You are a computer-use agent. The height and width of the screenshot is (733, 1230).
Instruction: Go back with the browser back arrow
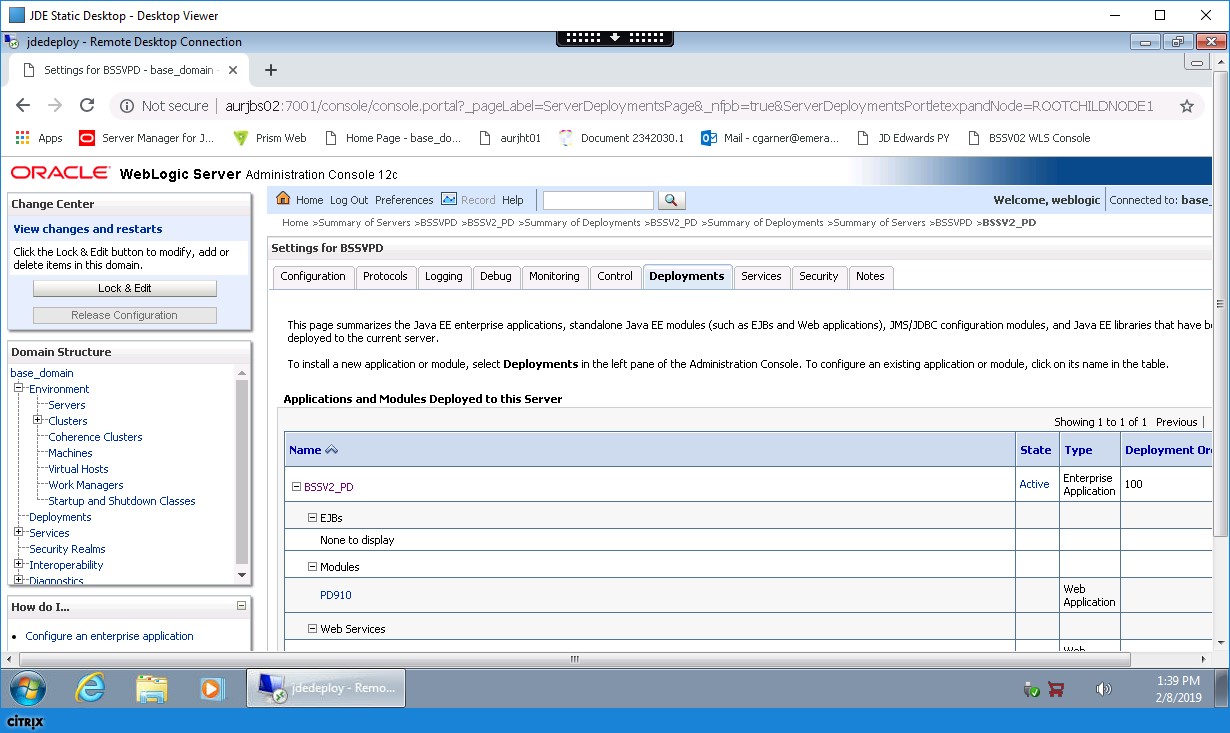click(23, 106)
